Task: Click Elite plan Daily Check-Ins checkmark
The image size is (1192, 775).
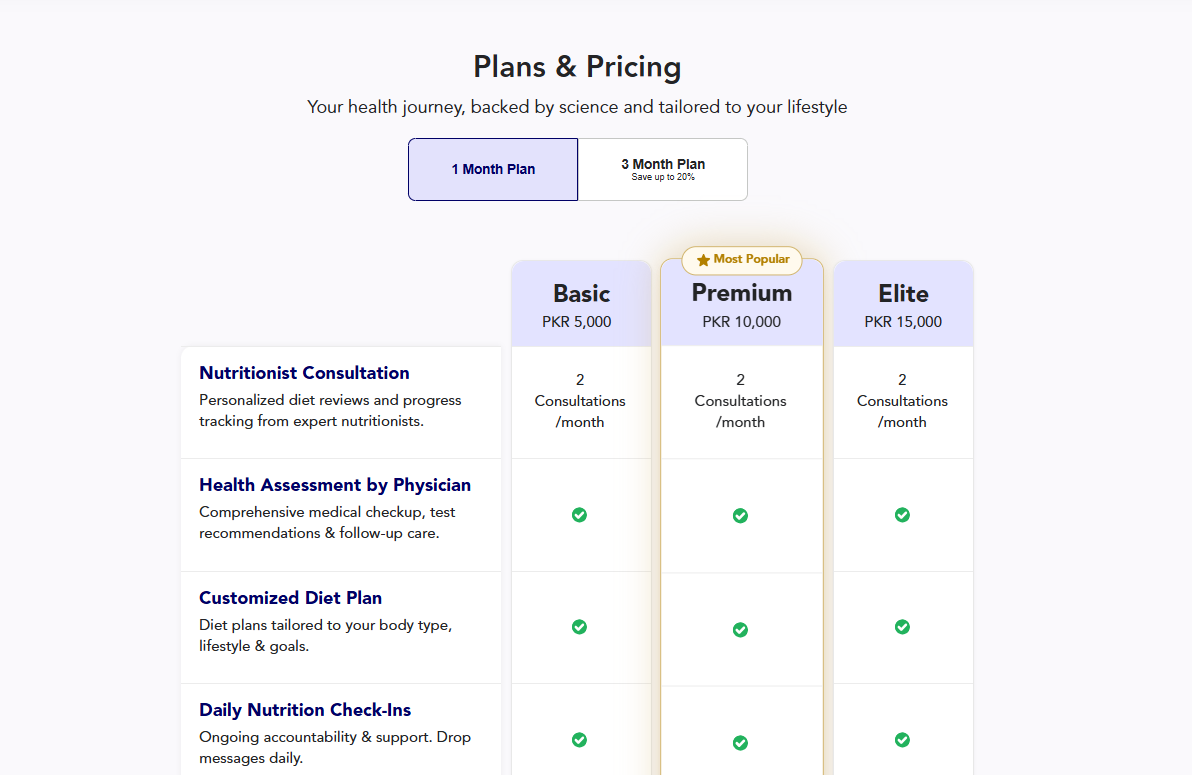Action: pyautogui.click(x=902, y=740)
